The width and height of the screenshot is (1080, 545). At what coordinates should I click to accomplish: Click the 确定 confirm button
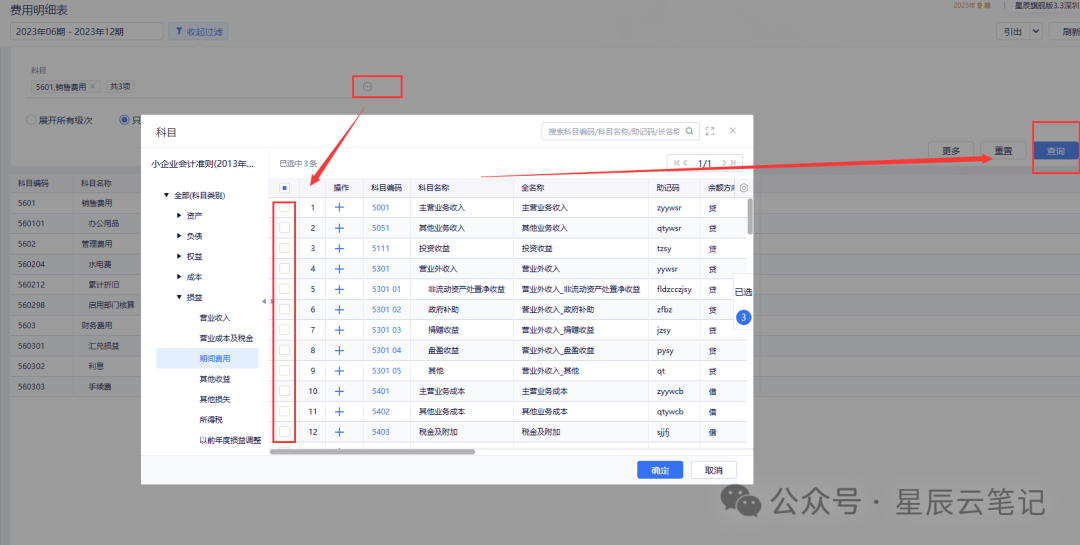point(660,470)
